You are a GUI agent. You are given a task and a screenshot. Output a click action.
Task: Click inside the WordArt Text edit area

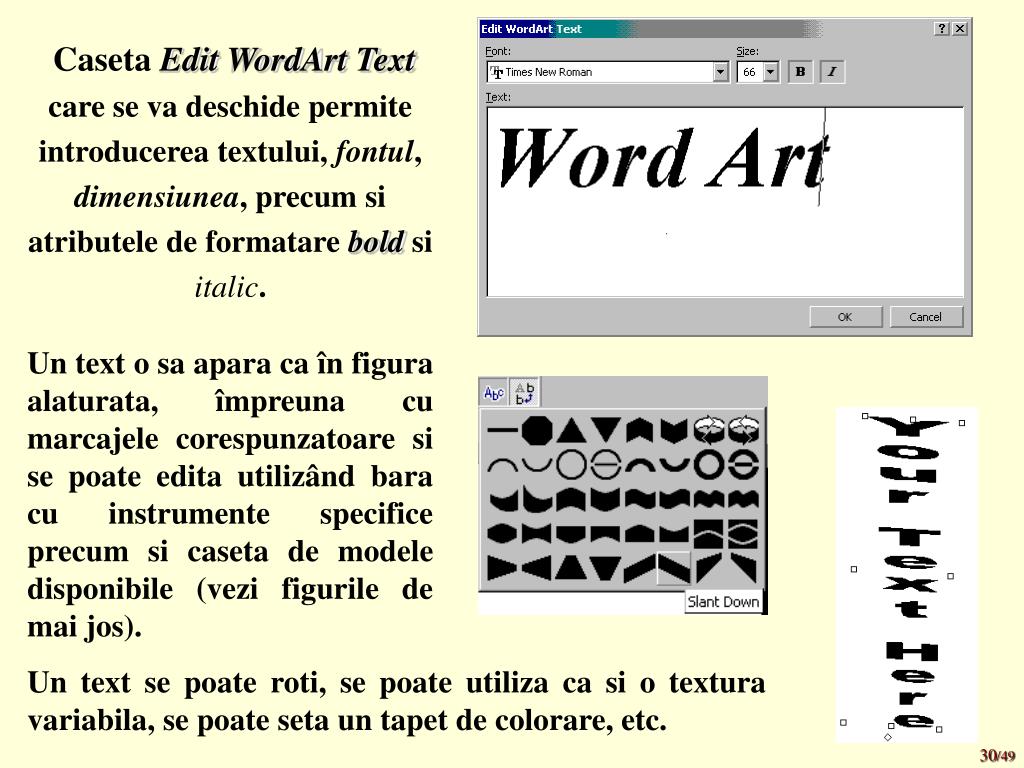pyautogui.click(x=725, y=202)
